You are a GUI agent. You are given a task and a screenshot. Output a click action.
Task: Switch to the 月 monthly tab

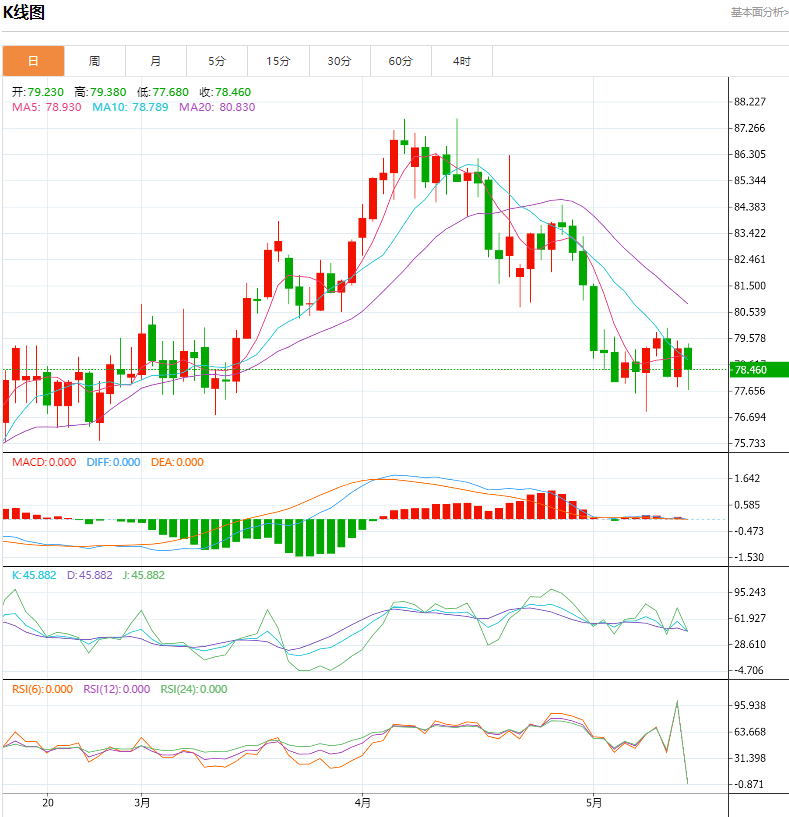pyautogui.click(x=156, y=61)
